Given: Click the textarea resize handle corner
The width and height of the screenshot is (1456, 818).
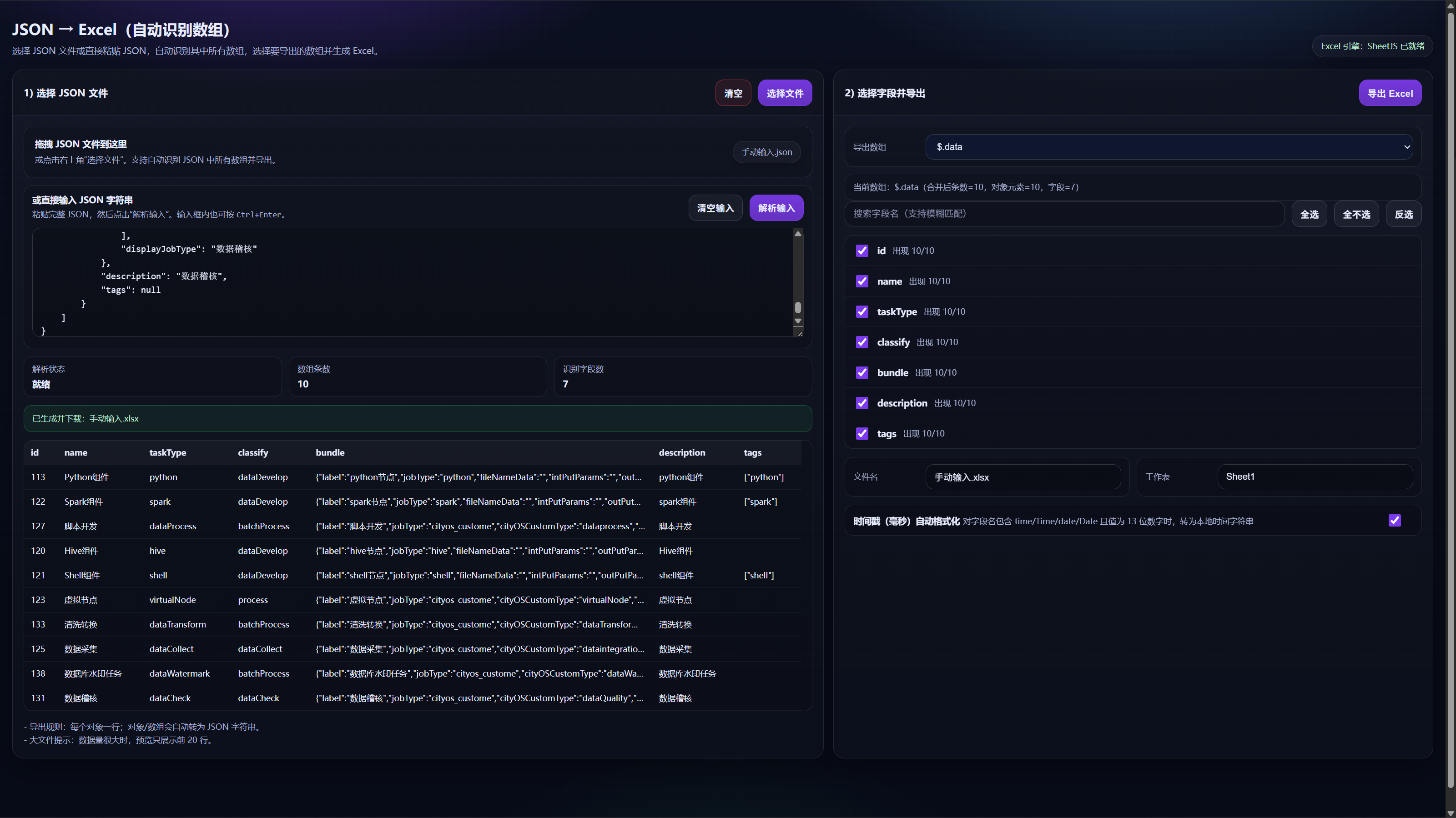Looking at the screenshot, I should (799, 332).
